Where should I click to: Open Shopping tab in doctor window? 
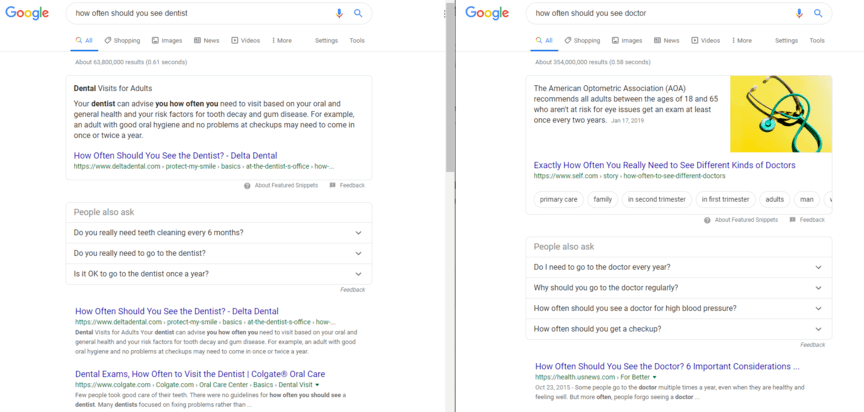click(x=582, y=41)
